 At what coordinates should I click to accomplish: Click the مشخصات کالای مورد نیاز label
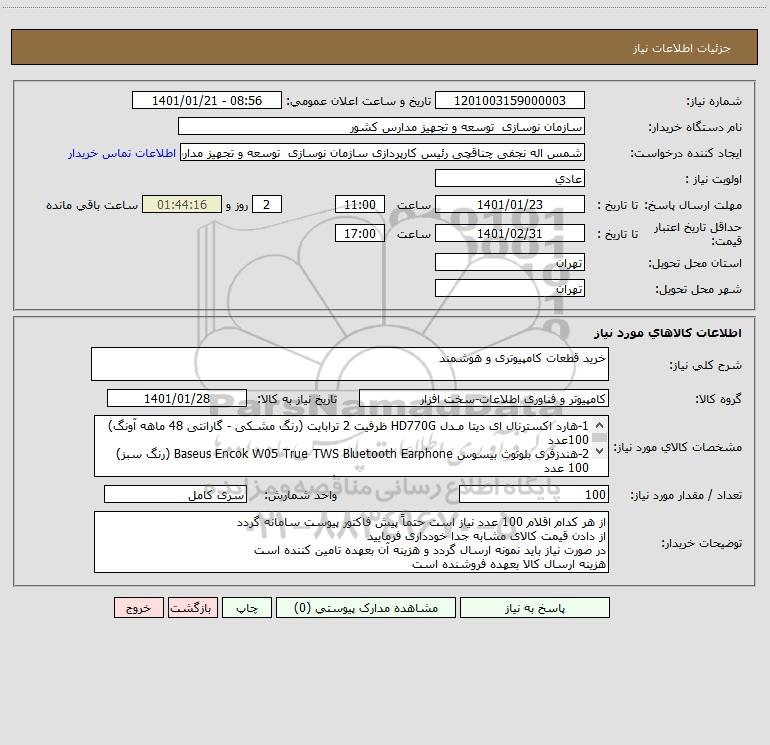[x=678, y=447]
